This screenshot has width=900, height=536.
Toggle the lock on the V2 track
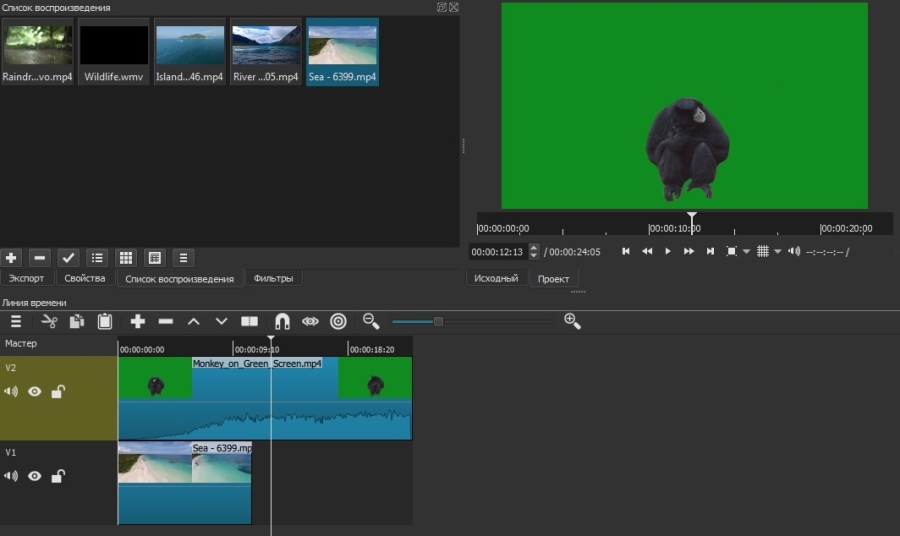(x=58, y=392)
